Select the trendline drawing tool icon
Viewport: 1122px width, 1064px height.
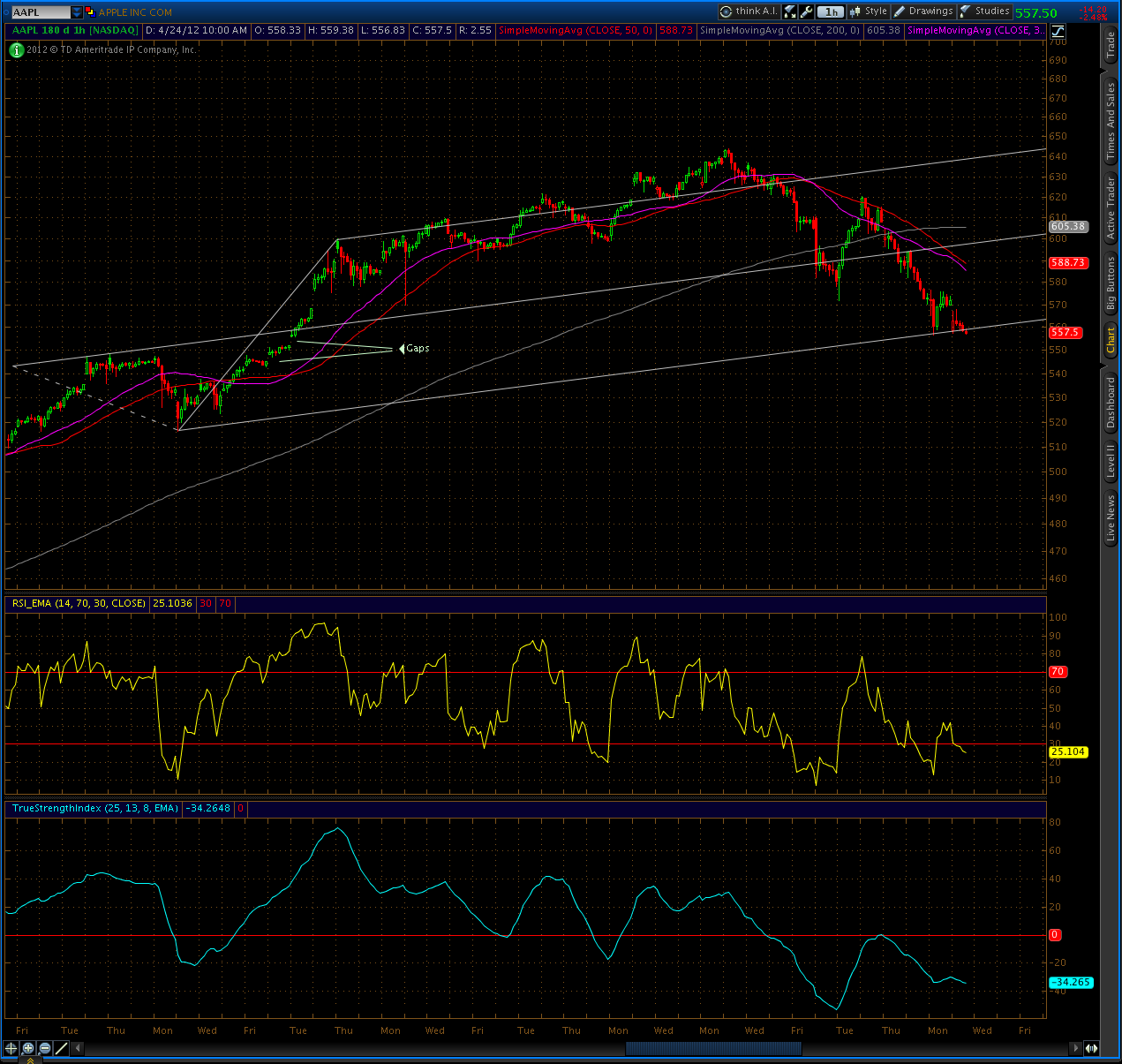click(62, 1048)
